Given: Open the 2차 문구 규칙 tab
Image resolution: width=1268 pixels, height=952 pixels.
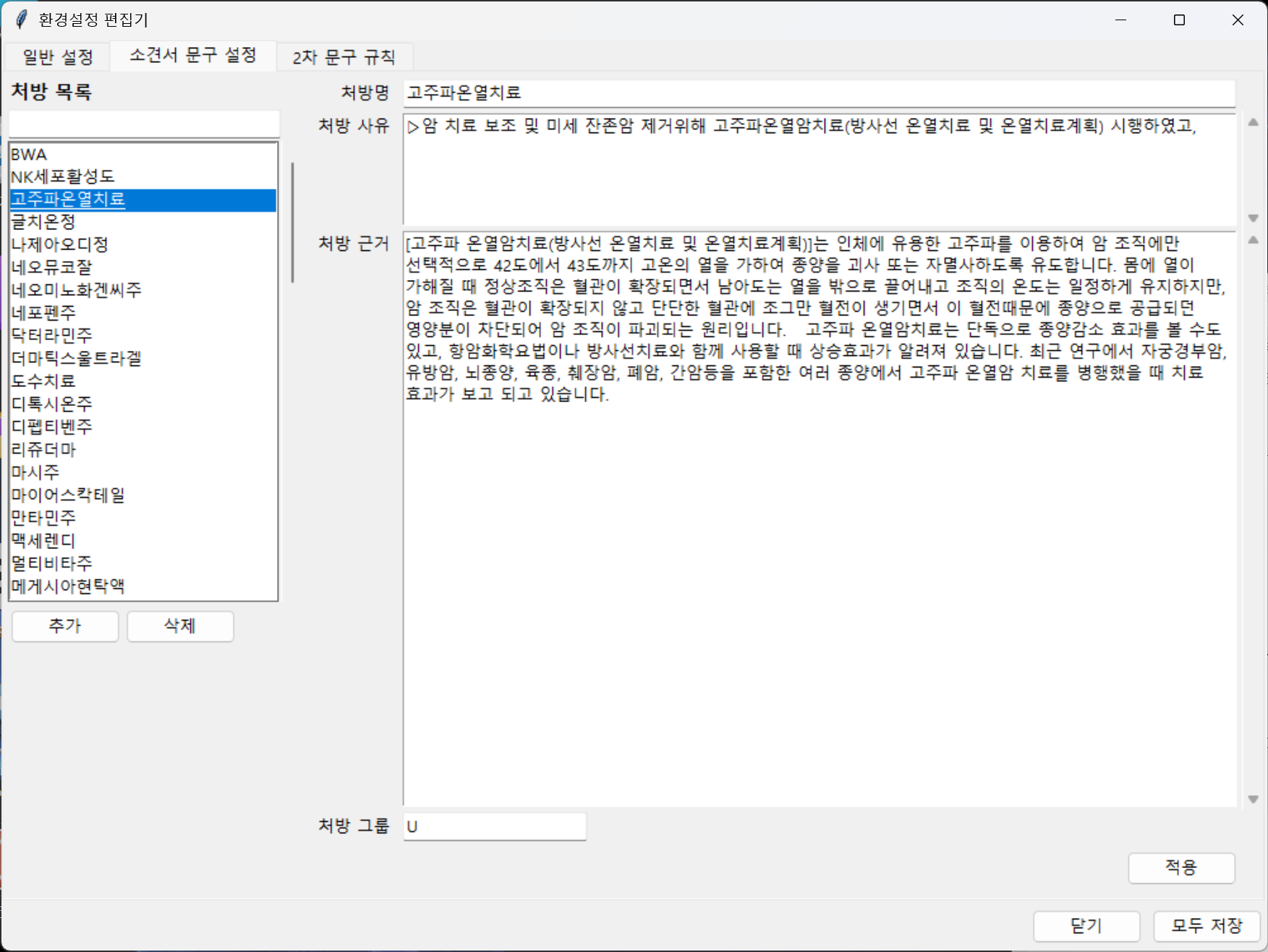Looking at the screenshot, I should [344, 57].
